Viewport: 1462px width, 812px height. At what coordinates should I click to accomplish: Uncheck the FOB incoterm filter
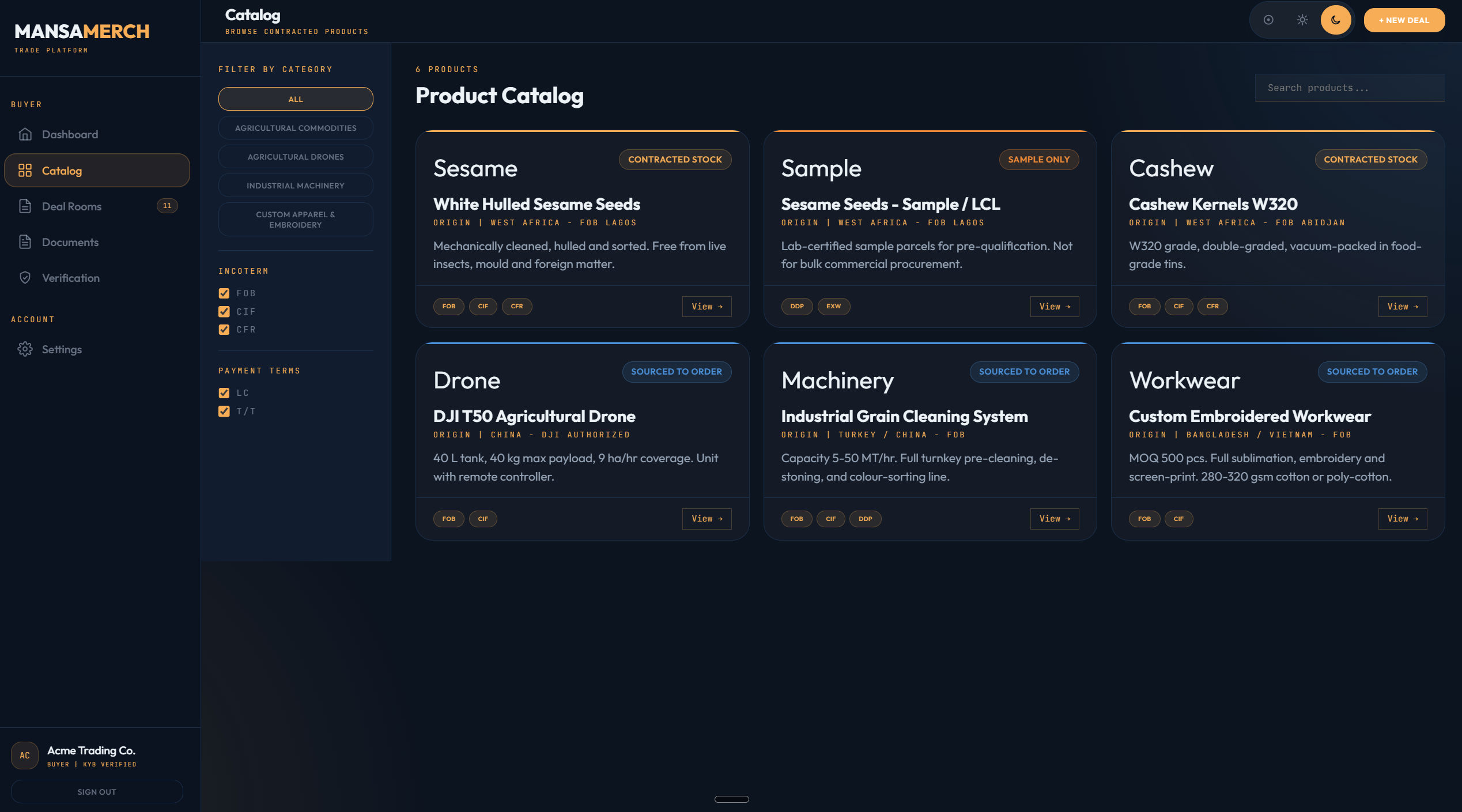pyautogui.click(x=224, y=293)
